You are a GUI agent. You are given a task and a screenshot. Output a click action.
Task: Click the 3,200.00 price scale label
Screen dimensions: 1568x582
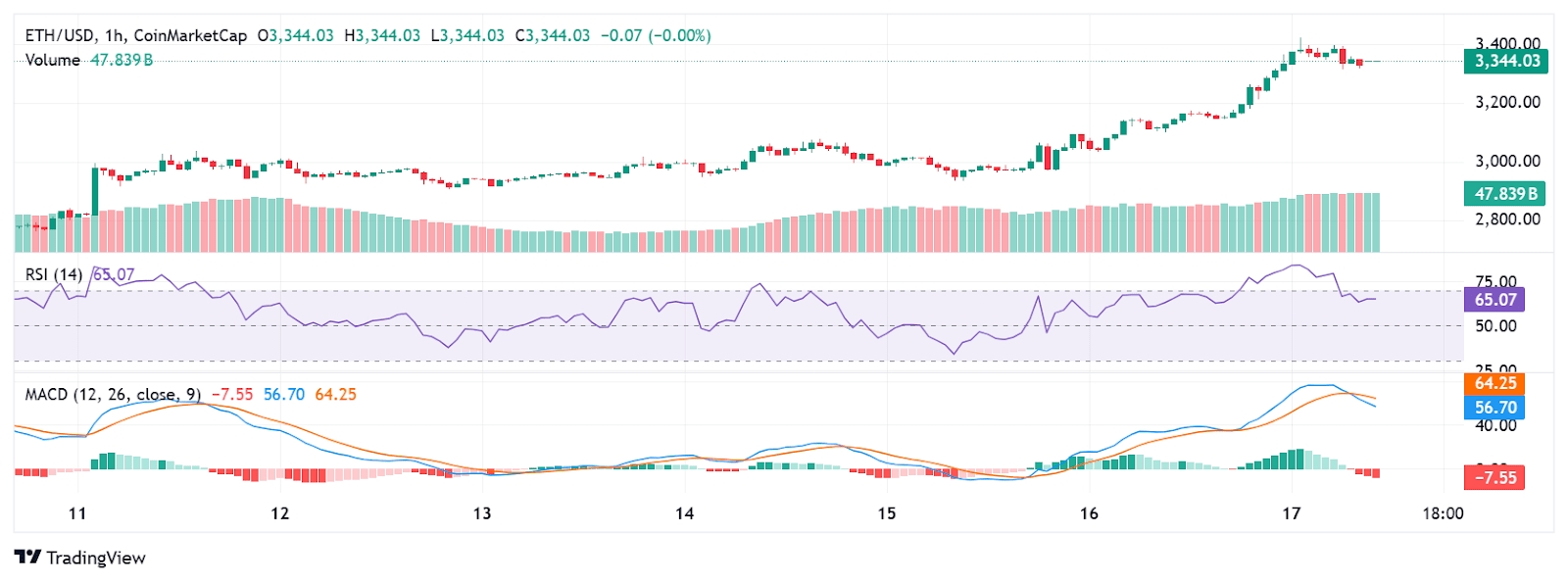pos(1507,102)
